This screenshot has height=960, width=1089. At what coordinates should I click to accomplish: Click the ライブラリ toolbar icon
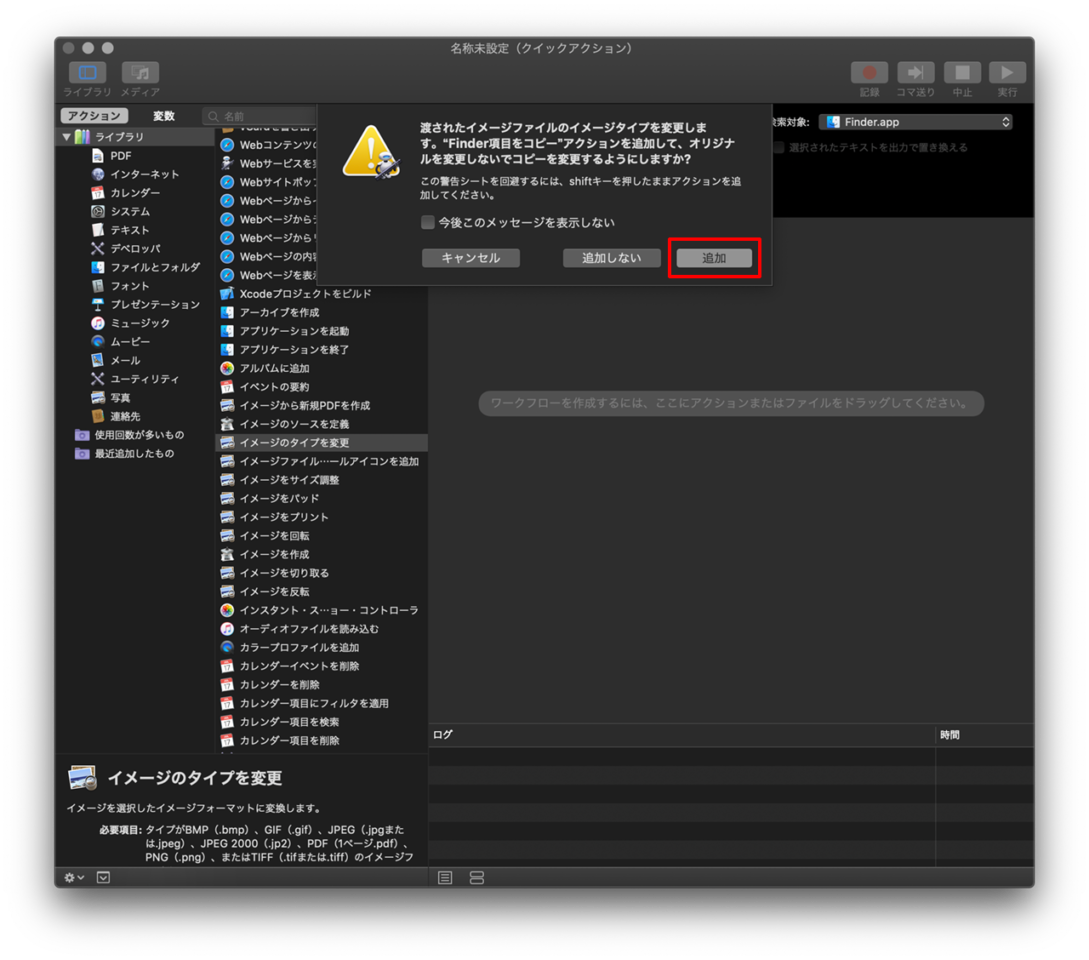click(87, 73)
